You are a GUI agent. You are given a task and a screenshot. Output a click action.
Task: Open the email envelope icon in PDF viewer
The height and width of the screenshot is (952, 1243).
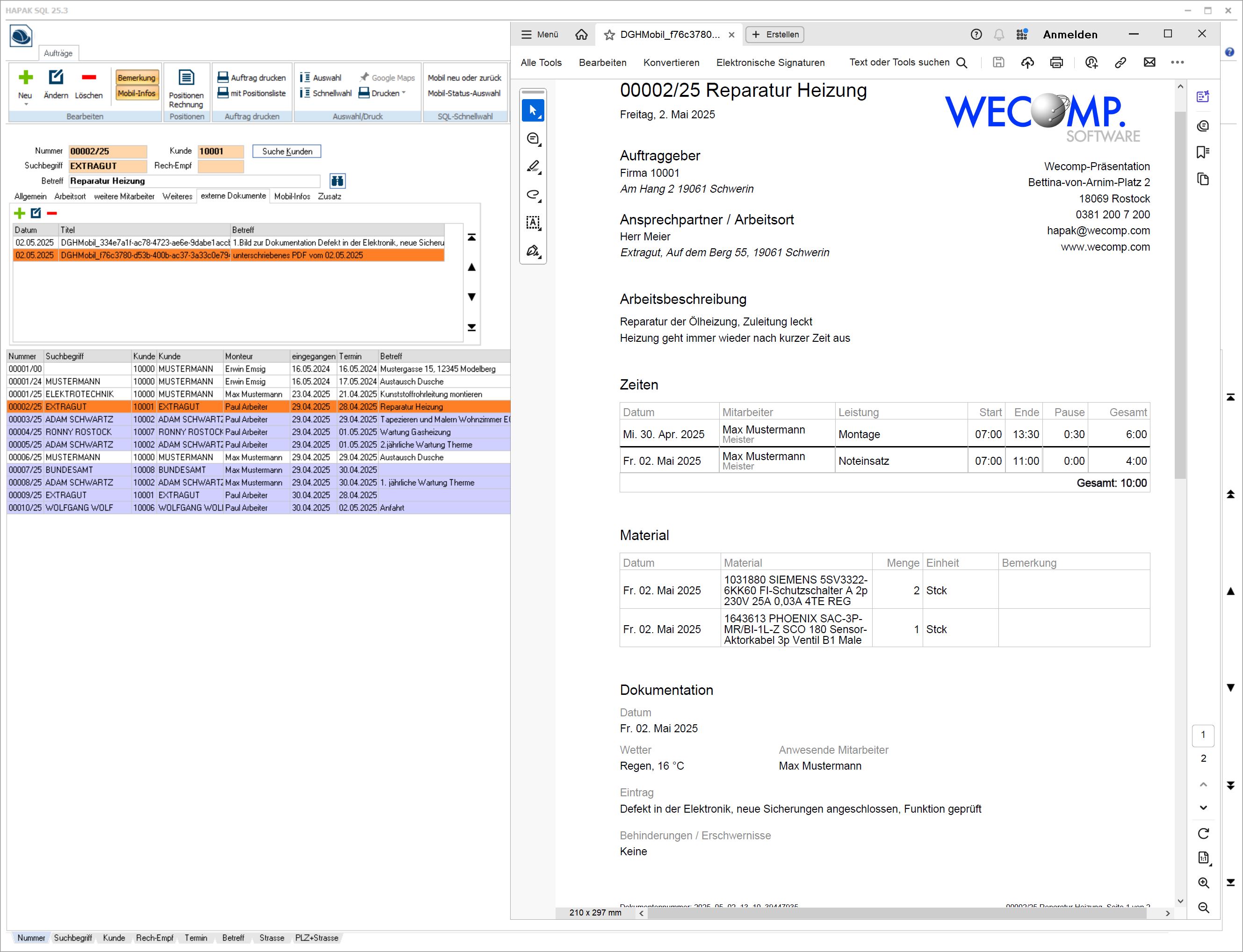pos(1149,62)
